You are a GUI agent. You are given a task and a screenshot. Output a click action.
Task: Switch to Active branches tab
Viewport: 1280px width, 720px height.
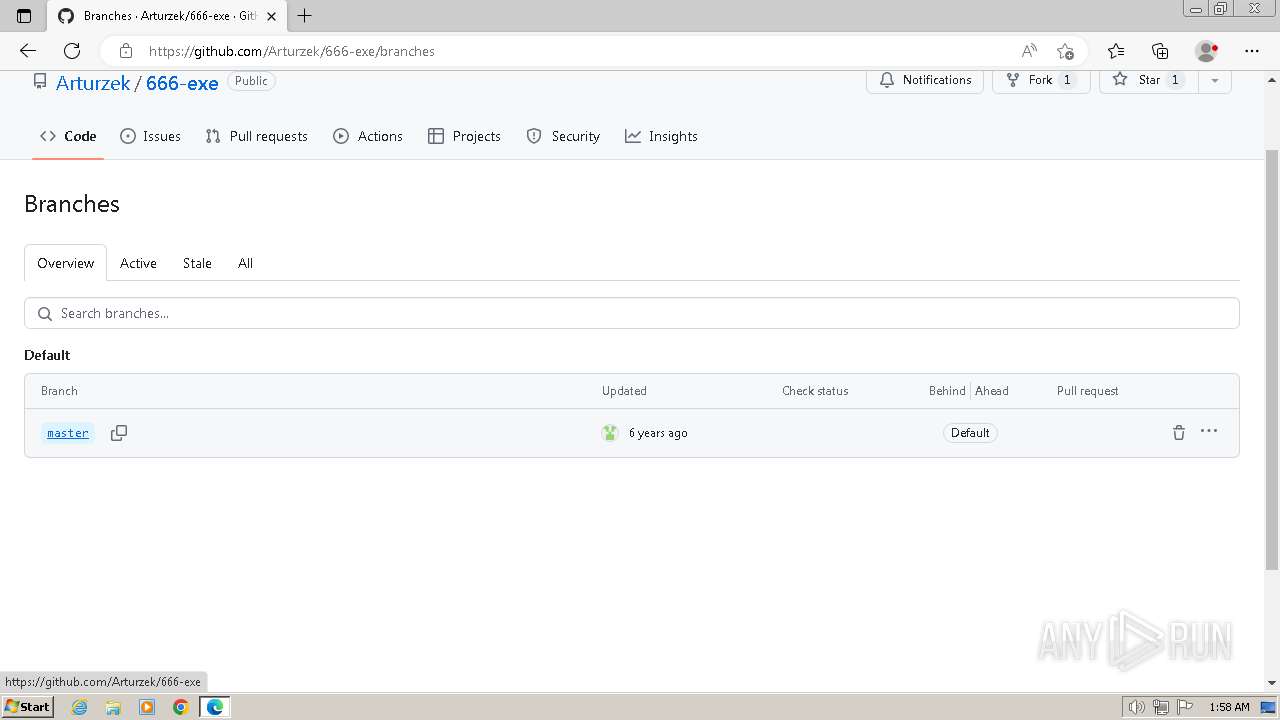tap(138, 263)
